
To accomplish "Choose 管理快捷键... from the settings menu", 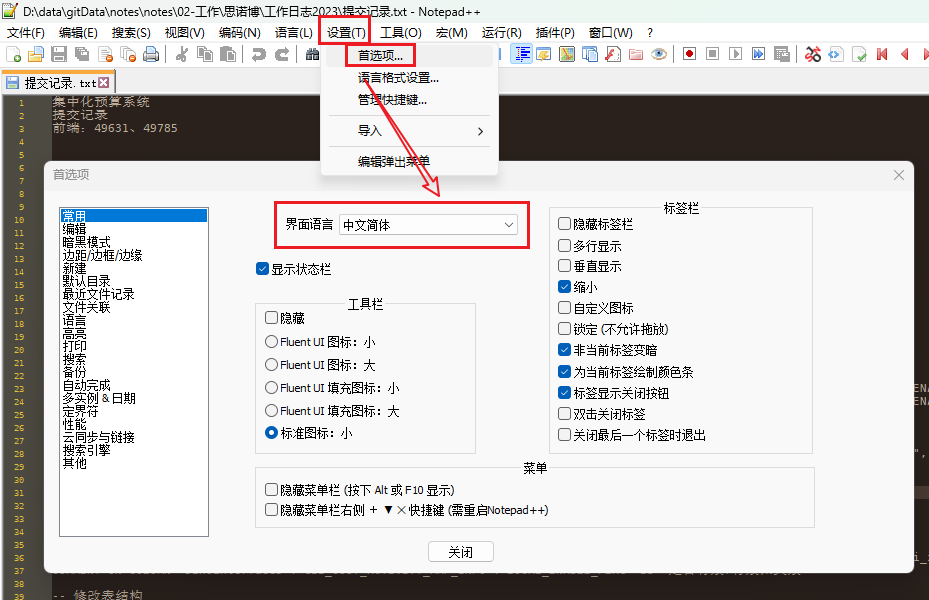I will click(x=392, y=100).
